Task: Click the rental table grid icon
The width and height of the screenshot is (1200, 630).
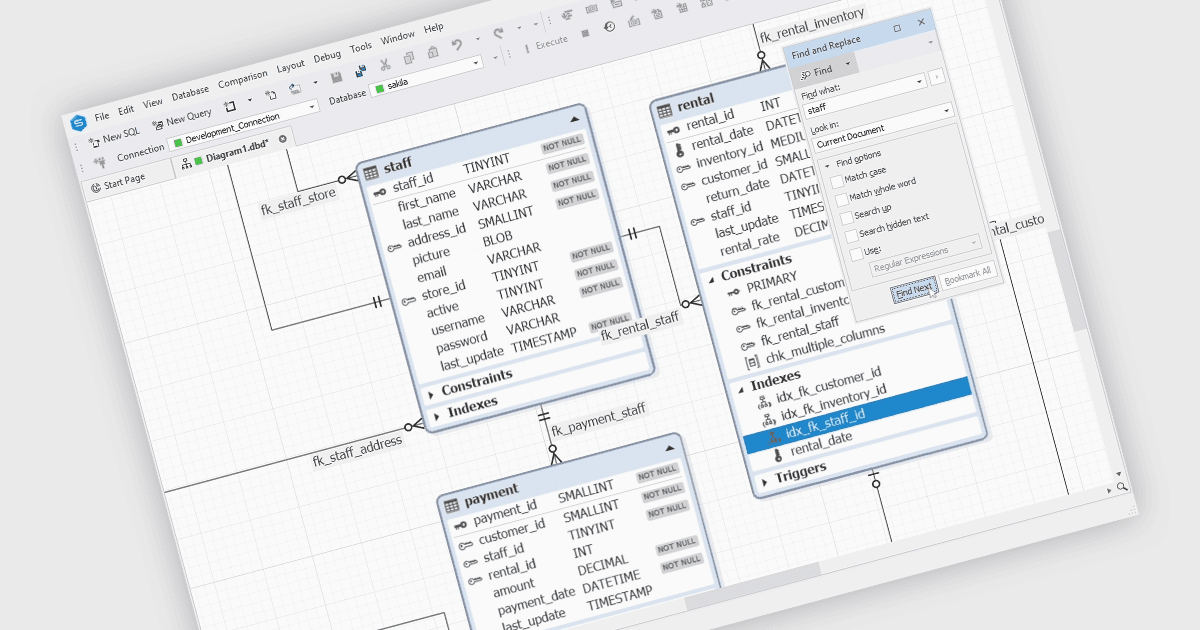Action: click(x=665, y=111)
